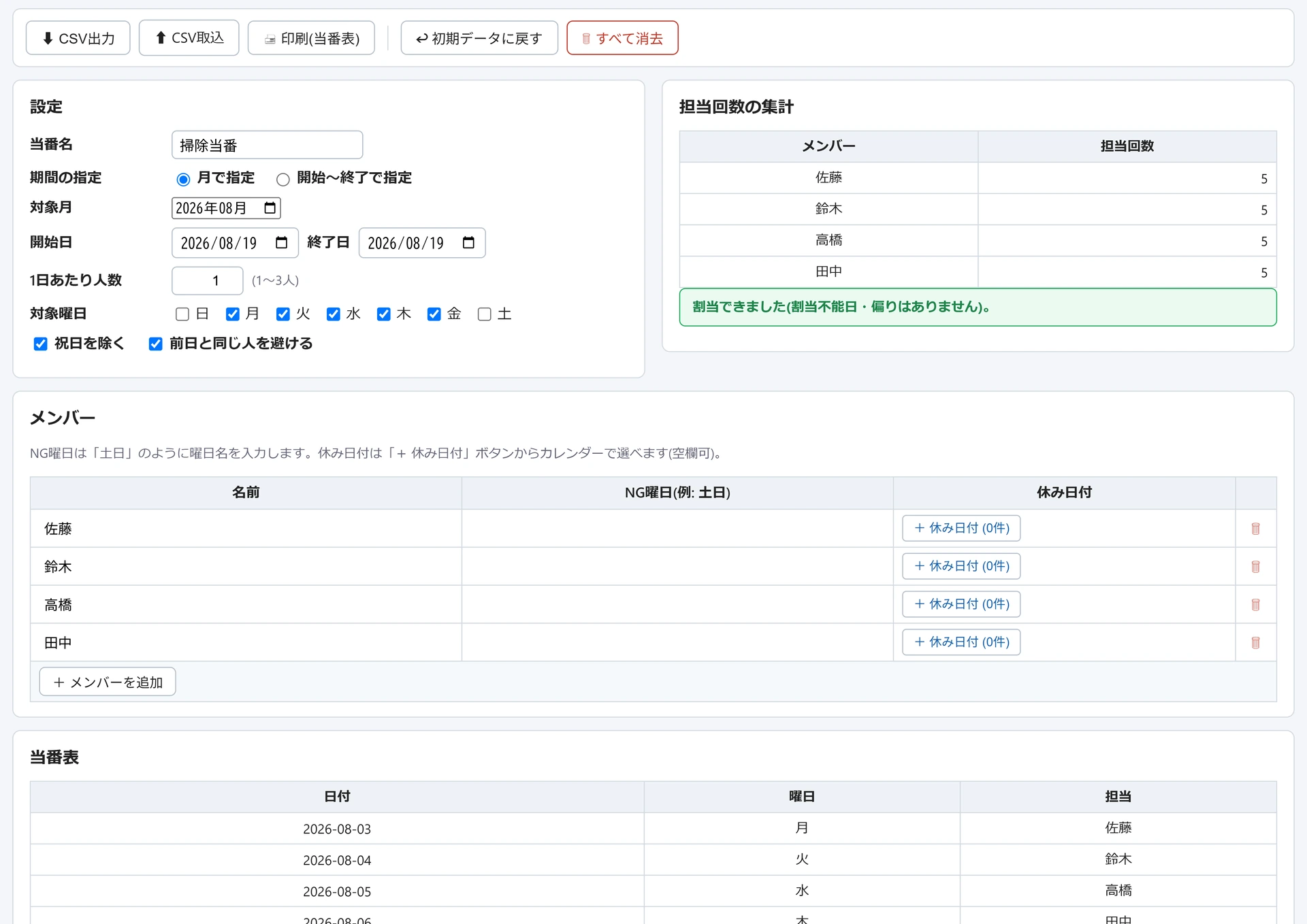1307x924 pixels.
Task: Edit the name cell 鈴木 in members table
Action: pos(246,567)
